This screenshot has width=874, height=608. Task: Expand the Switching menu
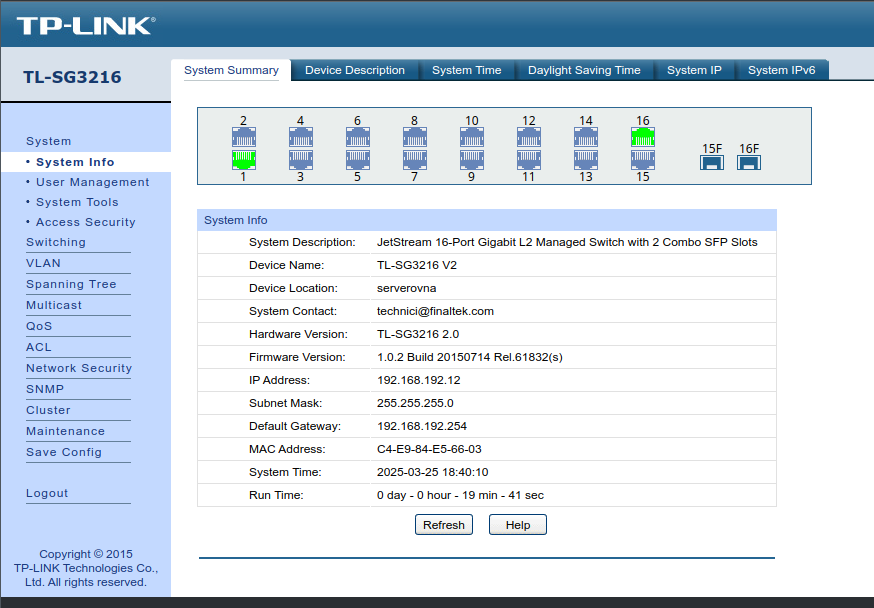click(x=56, y=242)
